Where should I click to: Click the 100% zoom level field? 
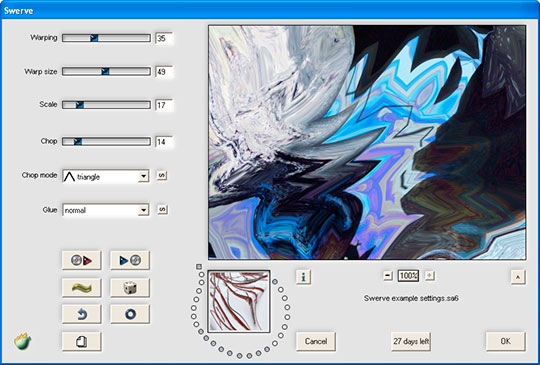click(x=408, y=276)
